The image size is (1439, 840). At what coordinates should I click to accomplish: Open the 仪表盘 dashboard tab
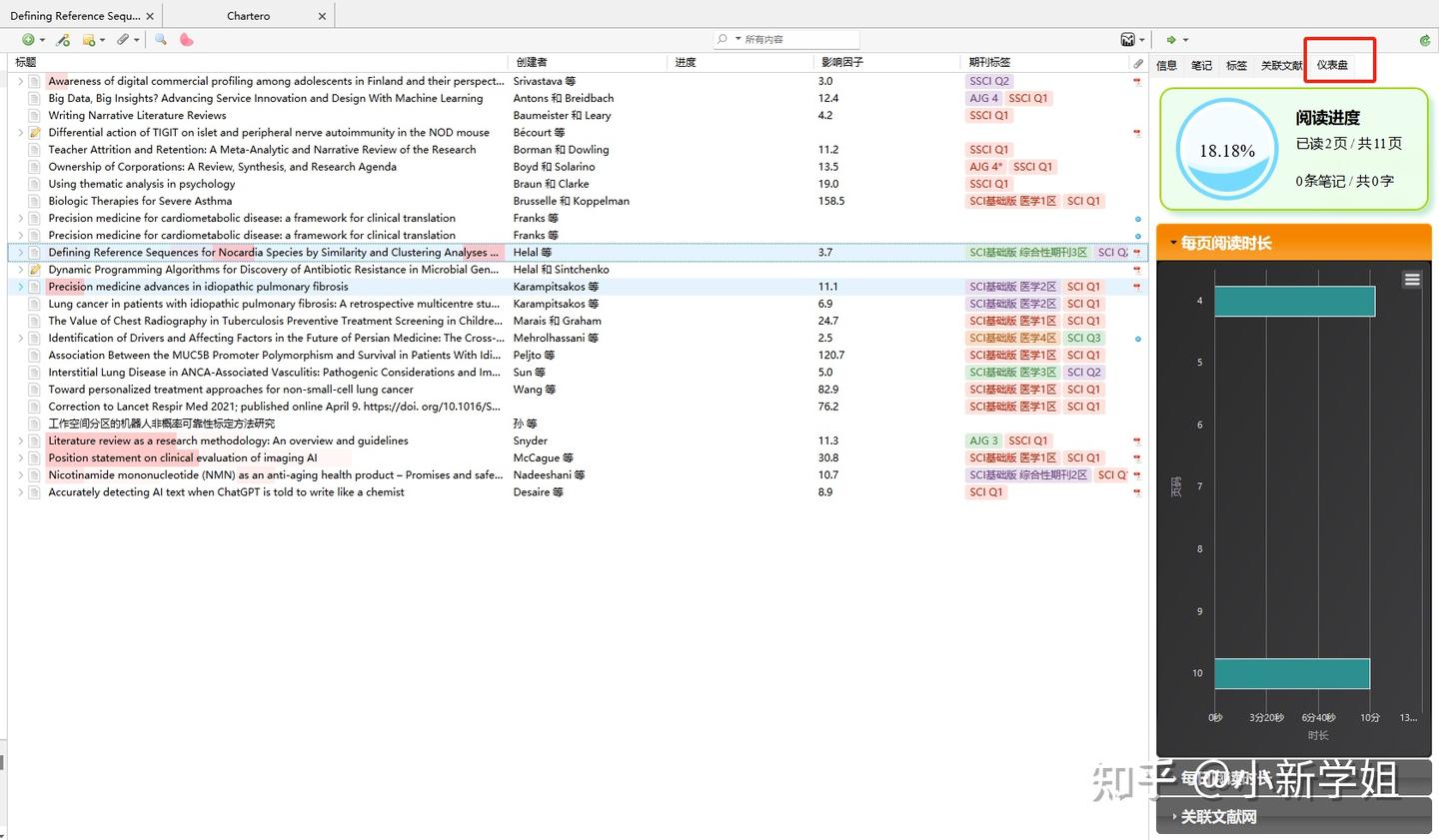(x=1332, y=66)
